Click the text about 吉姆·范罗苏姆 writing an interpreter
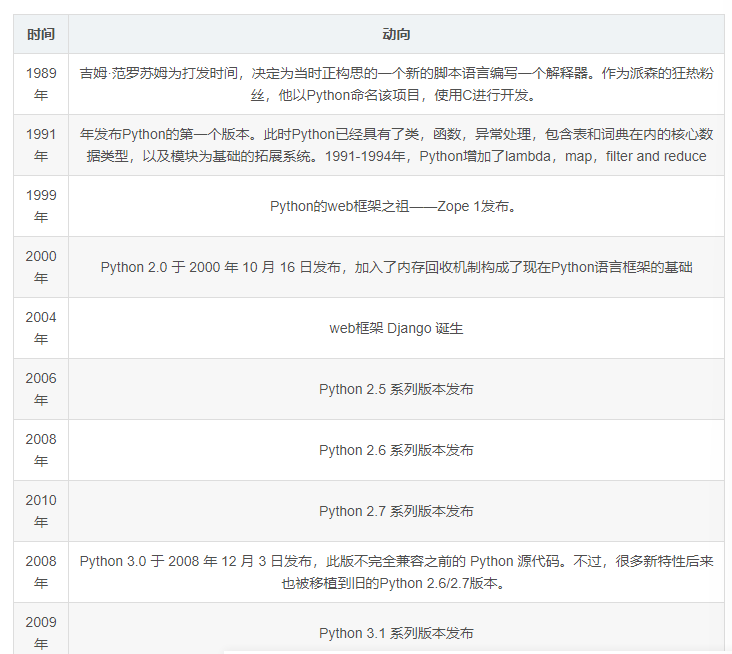The height and width of the screenshot is (654, 732). point(396,84)
